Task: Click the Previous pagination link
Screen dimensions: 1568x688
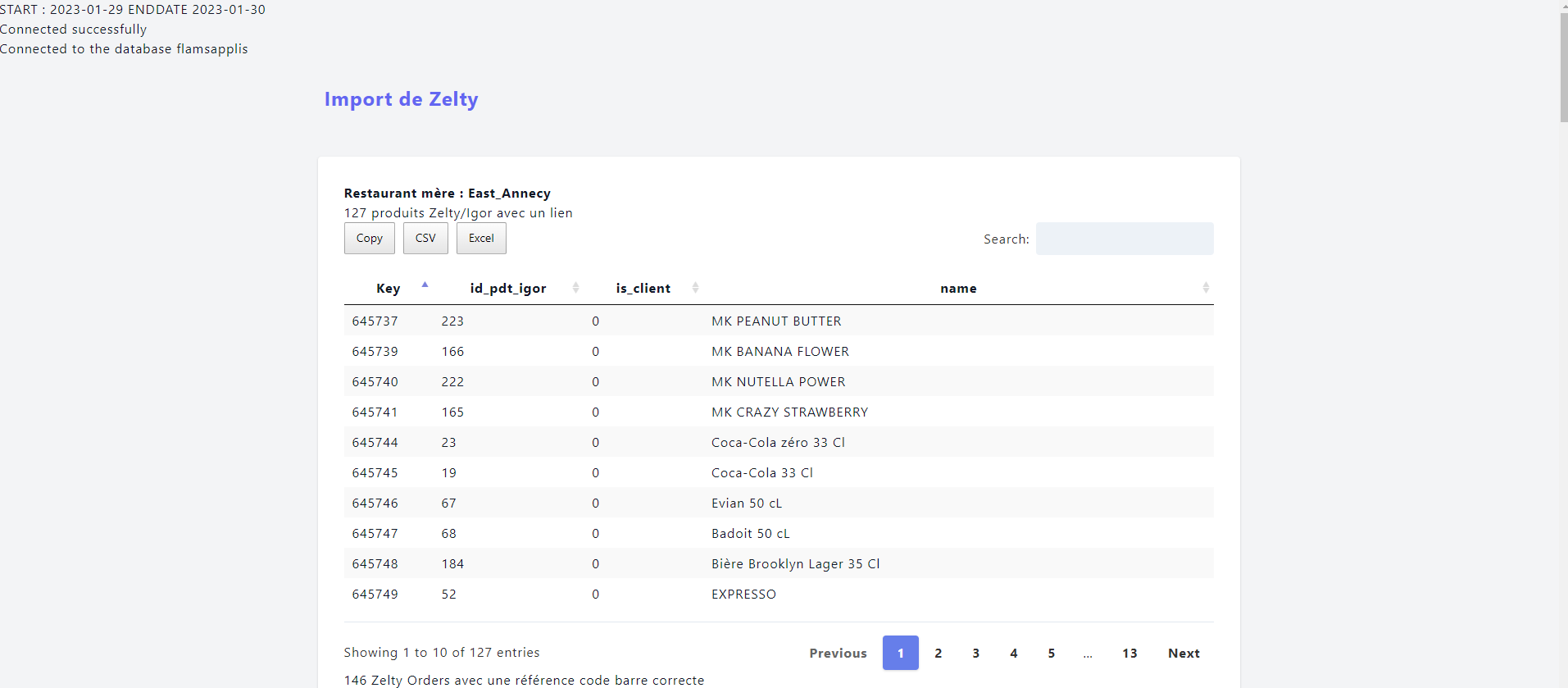Action: pos(838,654)
